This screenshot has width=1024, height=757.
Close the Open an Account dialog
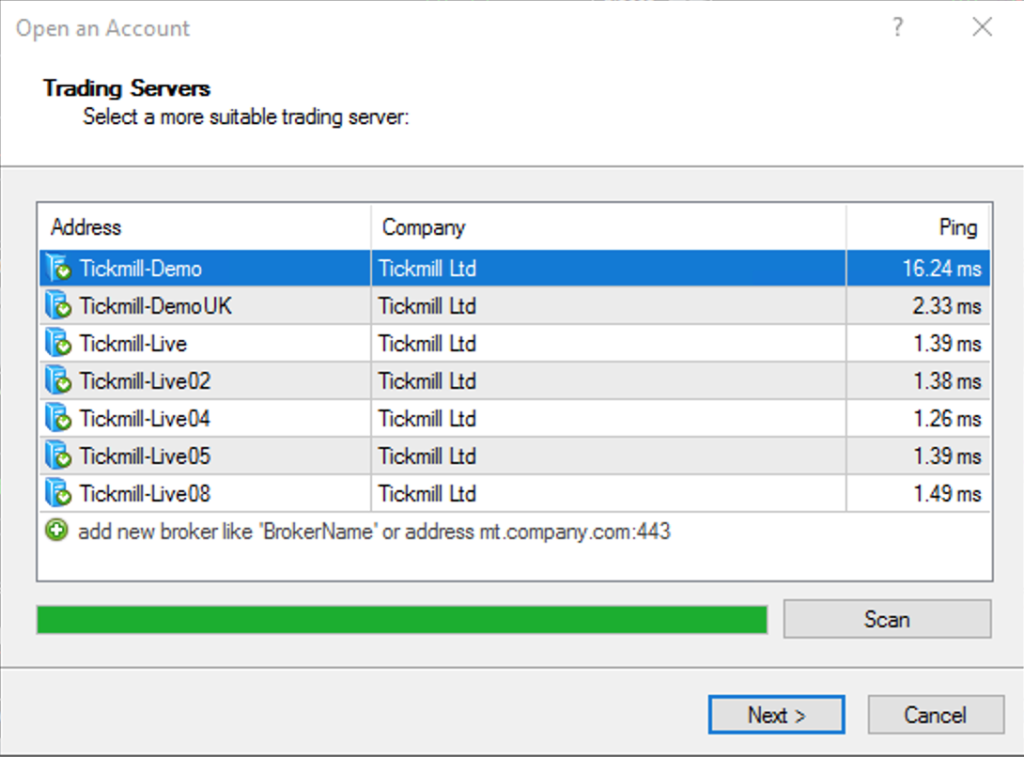[982, 27]
